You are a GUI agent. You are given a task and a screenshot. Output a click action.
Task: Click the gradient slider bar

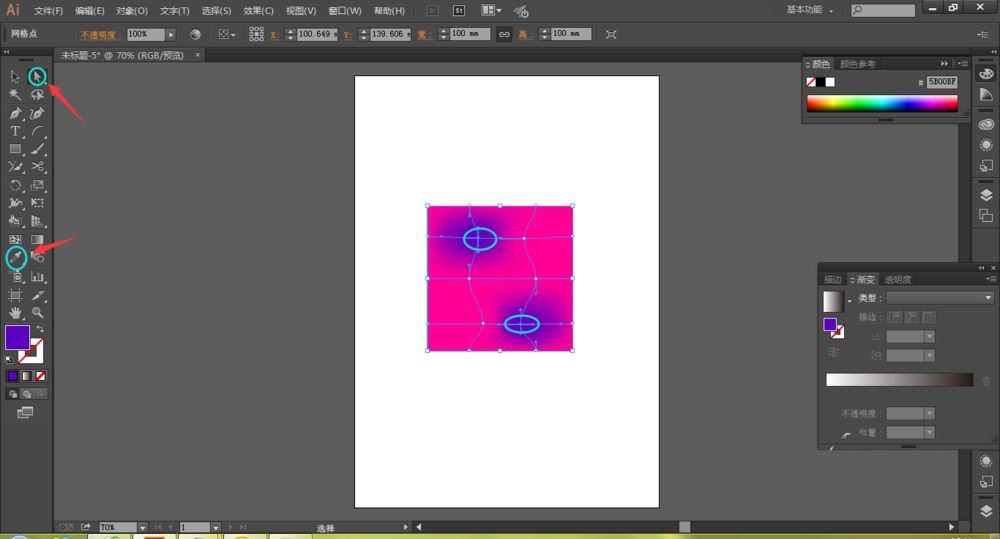pos(899,380)
